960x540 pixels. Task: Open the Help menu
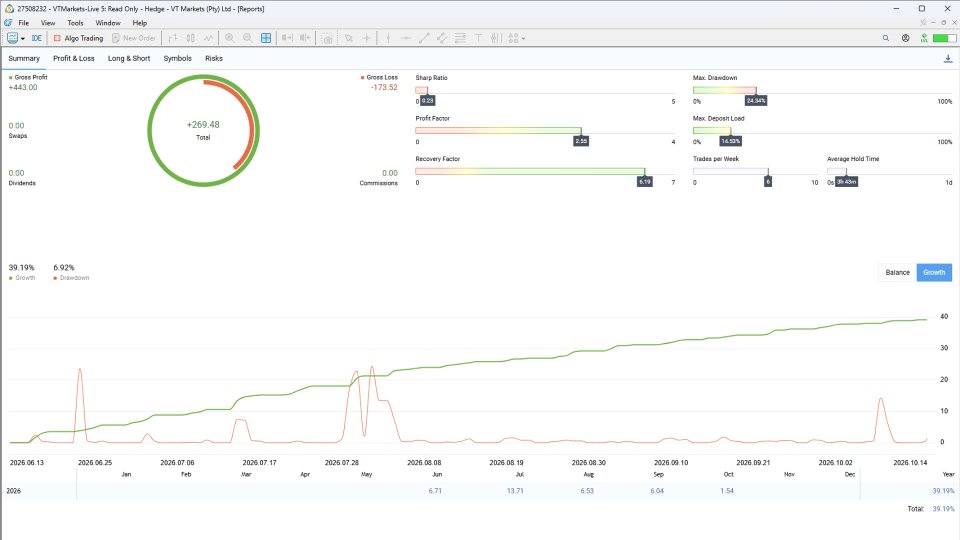[x=140, y=23]
